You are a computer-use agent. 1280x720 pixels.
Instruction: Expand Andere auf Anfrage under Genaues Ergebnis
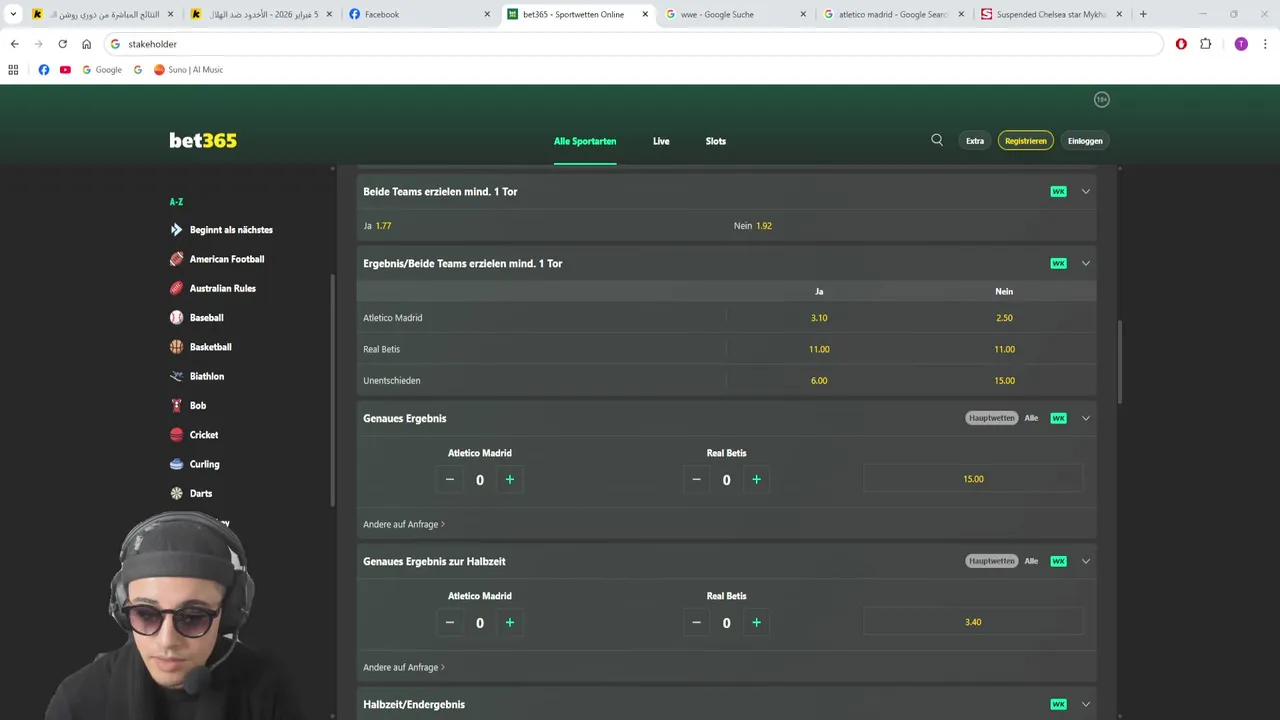coord(404,524)
